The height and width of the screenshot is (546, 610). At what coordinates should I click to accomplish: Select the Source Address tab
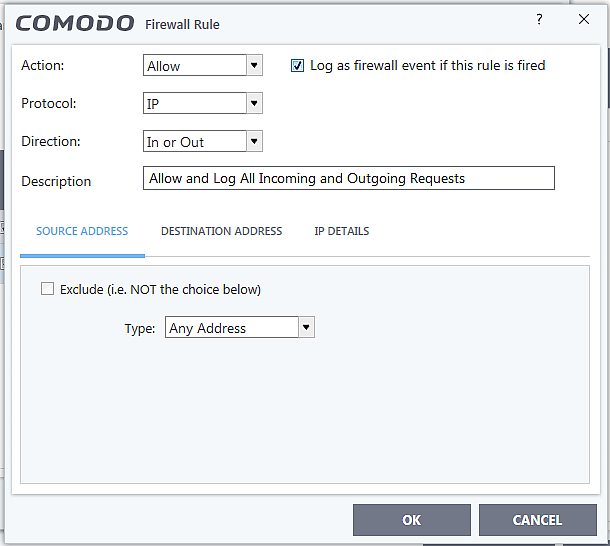pos(82,231)
